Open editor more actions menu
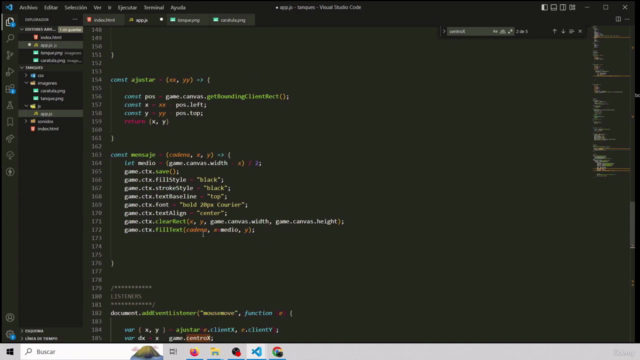The height and width of the screenshot is (360, 640). (x=627, y=20)
